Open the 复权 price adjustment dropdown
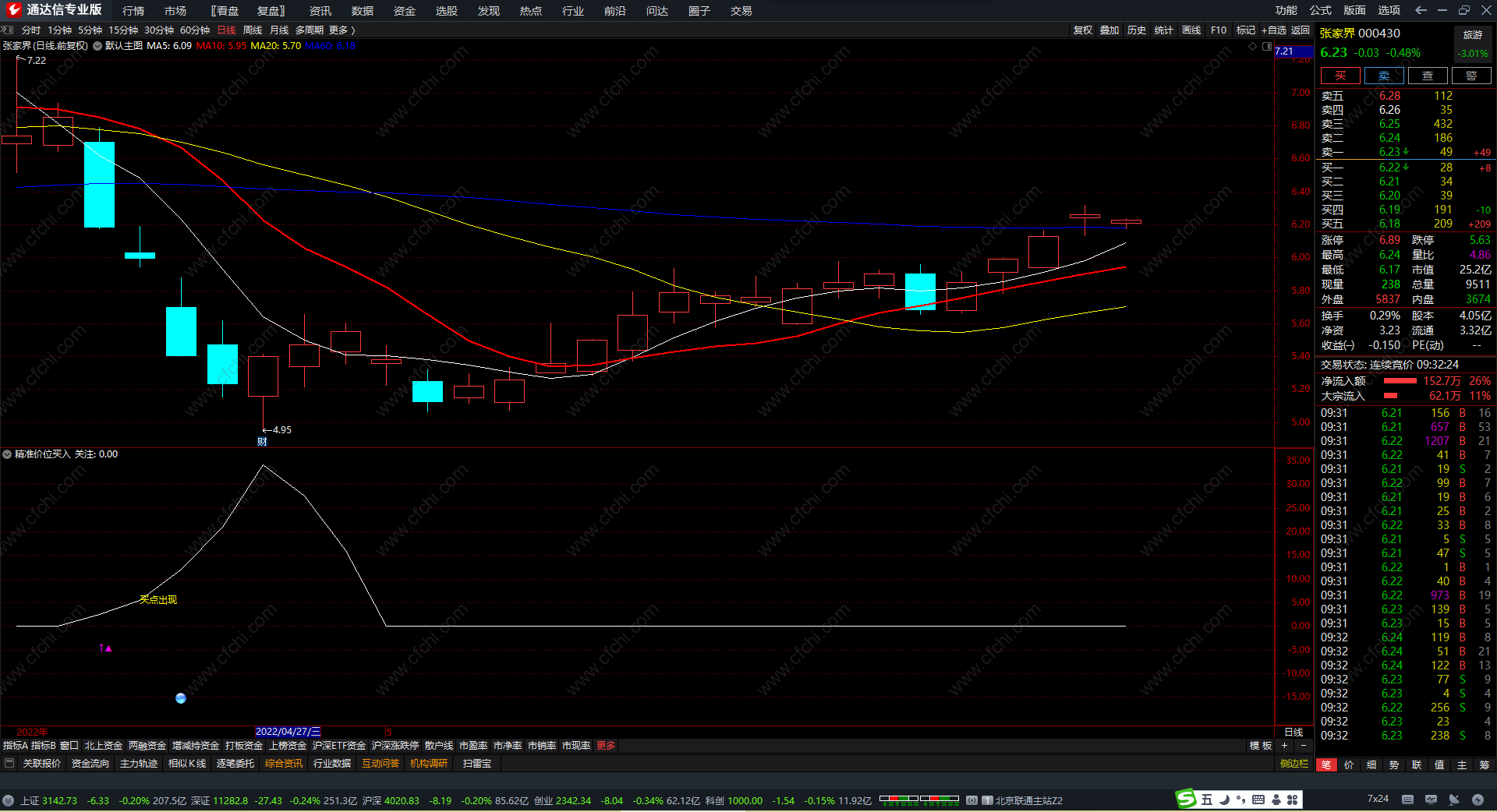Viewport: 1497px width, 812px height. coord(1082,30)
